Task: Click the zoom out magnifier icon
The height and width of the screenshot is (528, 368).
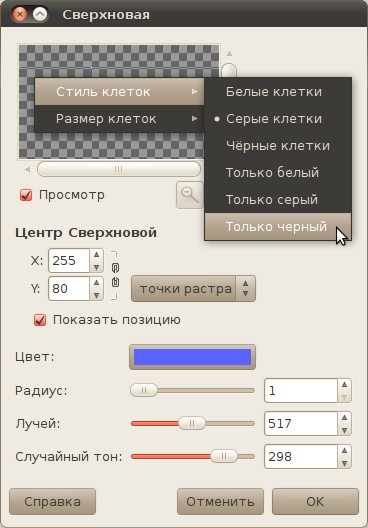Action: pos(190,195)
